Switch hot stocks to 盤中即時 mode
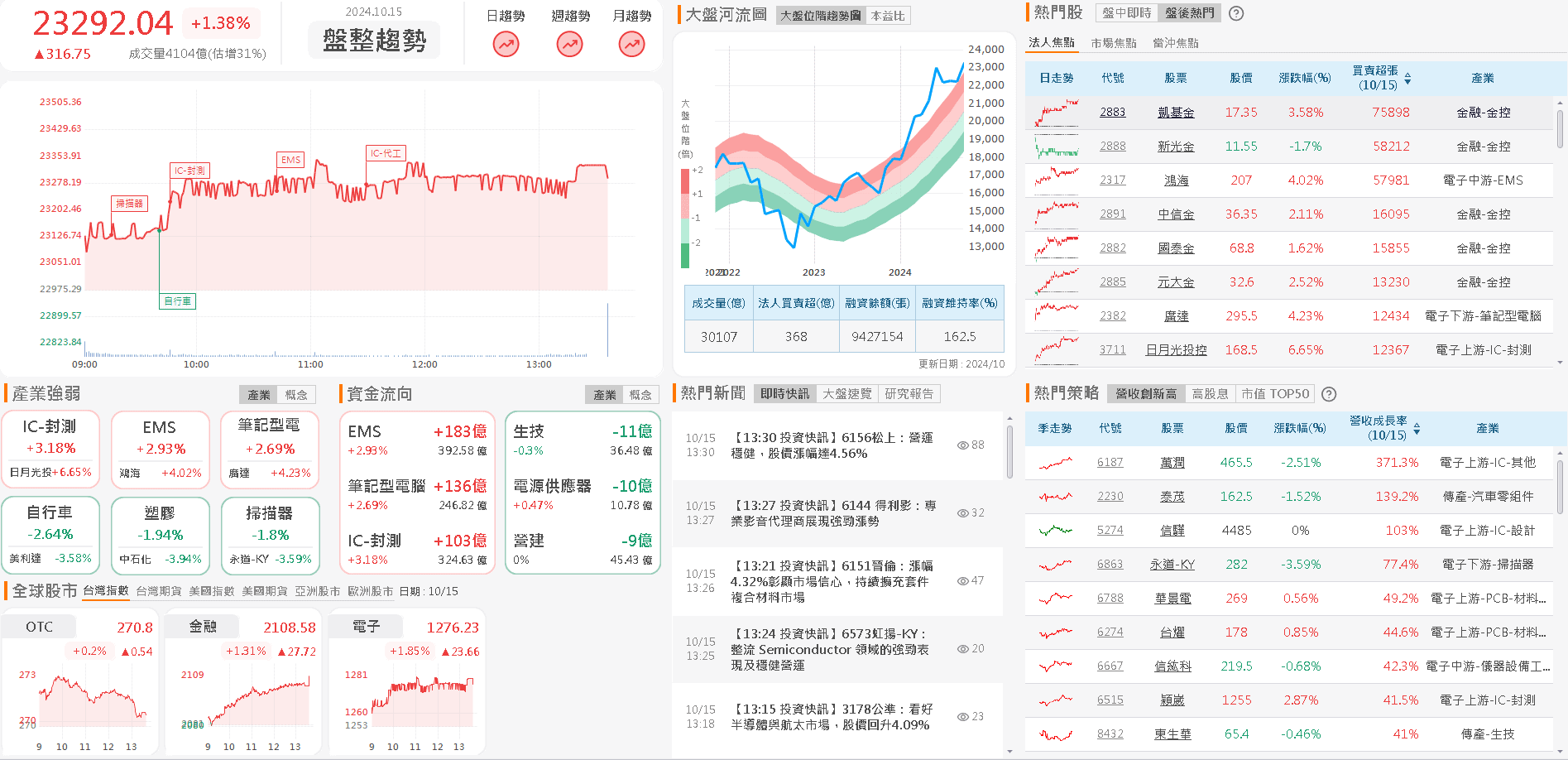Screen dimensions: 1568x760 1127,13
